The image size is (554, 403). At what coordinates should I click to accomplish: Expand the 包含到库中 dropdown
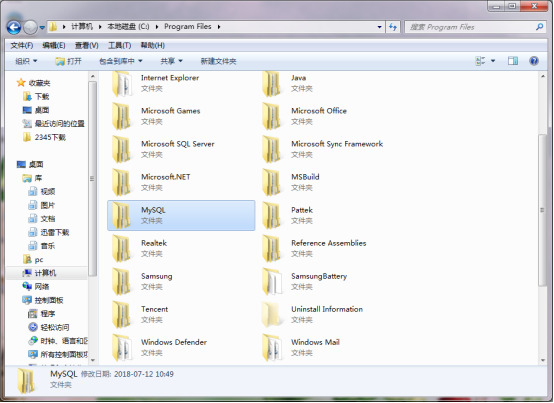click(x=120, y=61)
